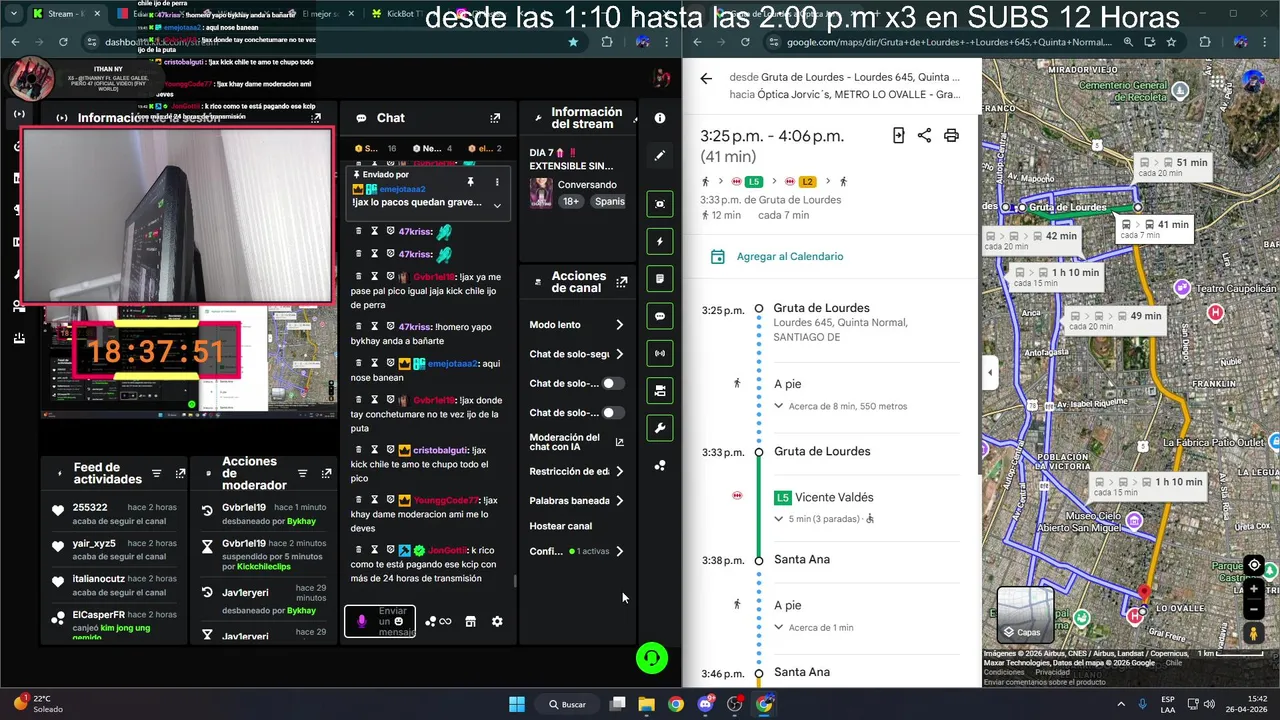Zoom out on the map
Image resolution: width=1280 pixels, height=720 pixels.
click(x=1254, y=608)
